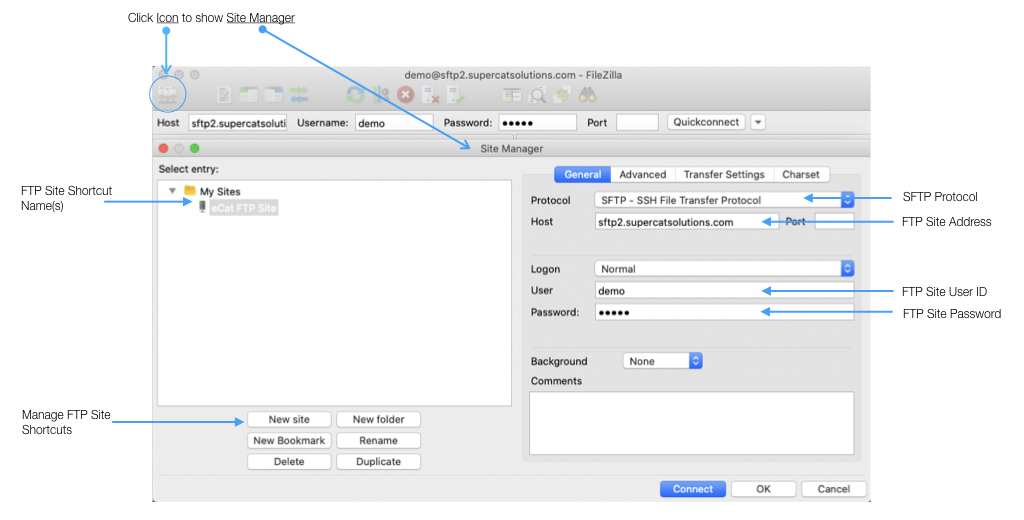Click the quickconnect Host field
Viewport: 1024px width, 520px height.
pos(238,123)
